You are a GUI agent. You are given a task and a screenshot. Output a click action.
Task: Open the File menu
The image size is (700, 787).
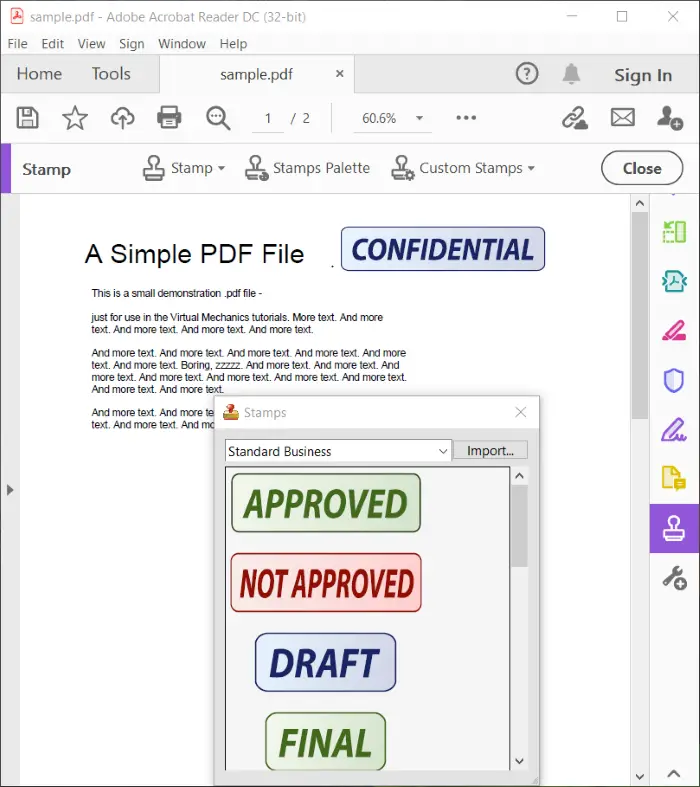[x=18, y=44]
